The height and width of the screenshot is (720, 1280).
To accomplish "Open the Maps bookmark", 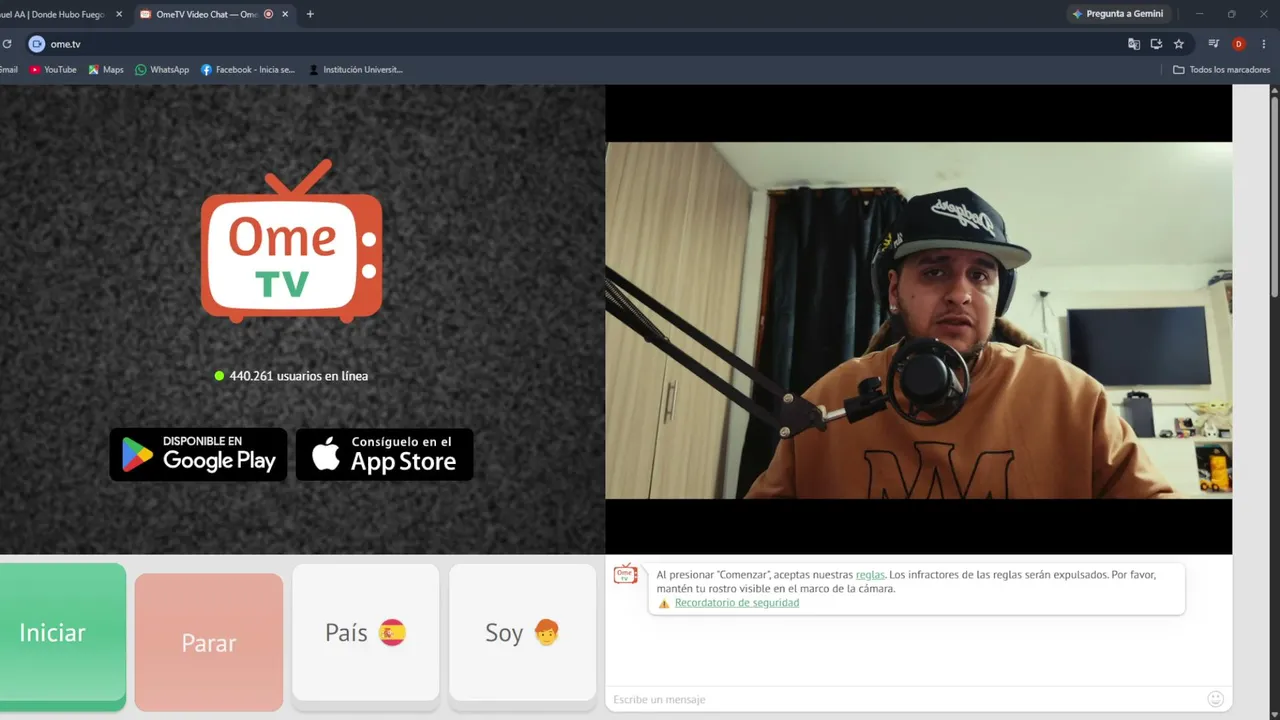I will point(106,70).
